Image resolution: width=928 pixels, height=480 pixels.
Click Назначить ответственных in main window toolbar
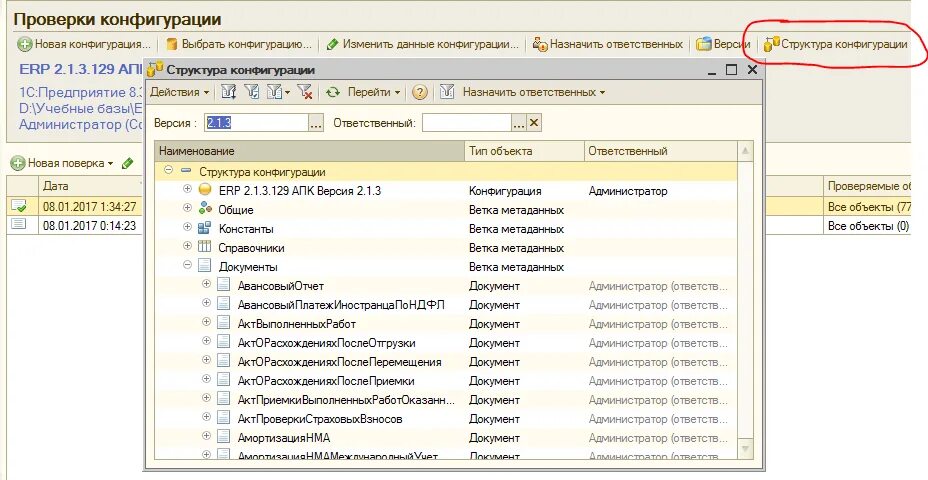pyautogui.click(x=608, y=44)
